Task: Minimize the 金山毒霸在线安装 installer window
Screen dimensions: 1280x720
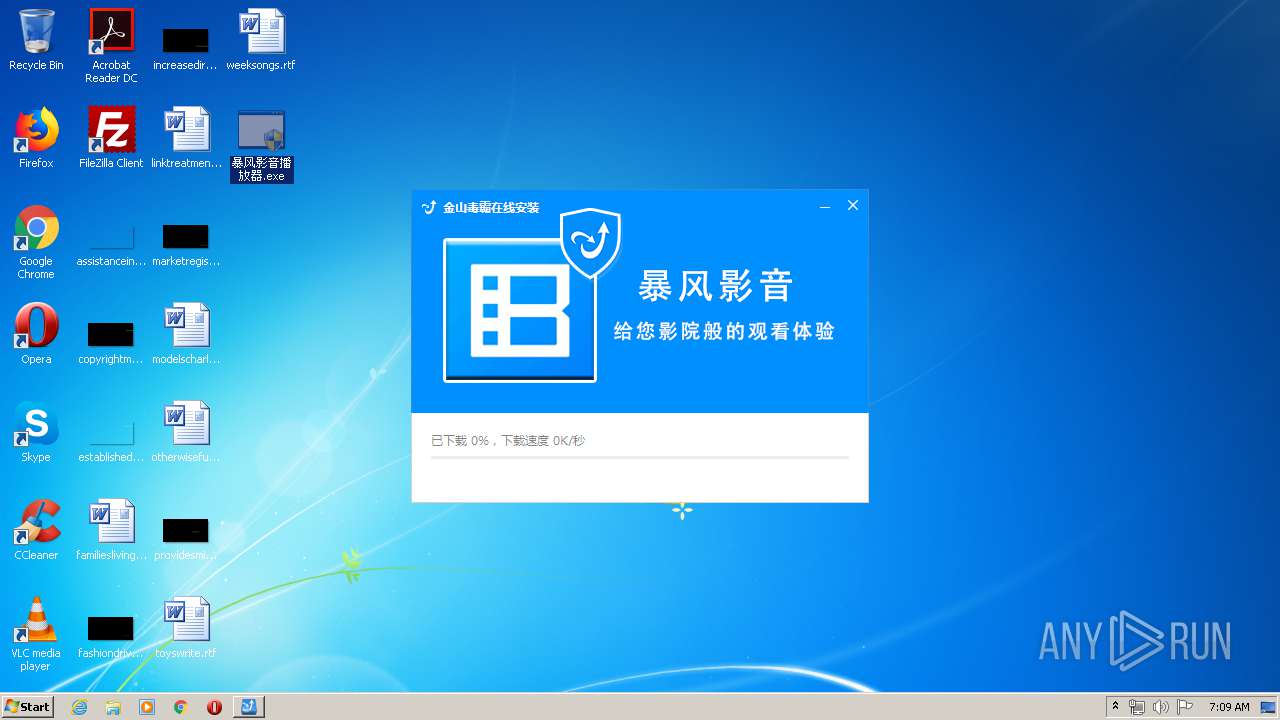Action: coord(825,206)
